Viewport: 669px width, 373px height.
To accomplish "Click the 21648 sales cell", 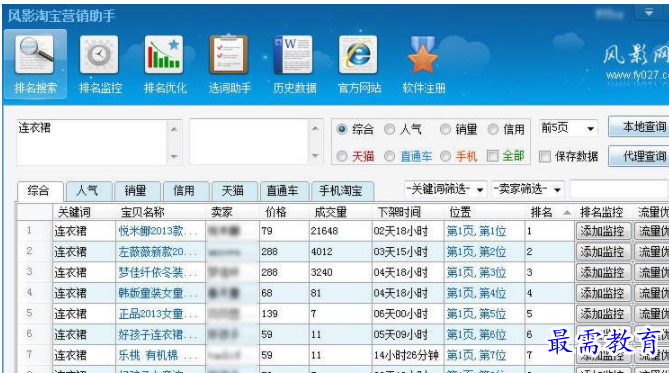I will click(x=324, y=231).
